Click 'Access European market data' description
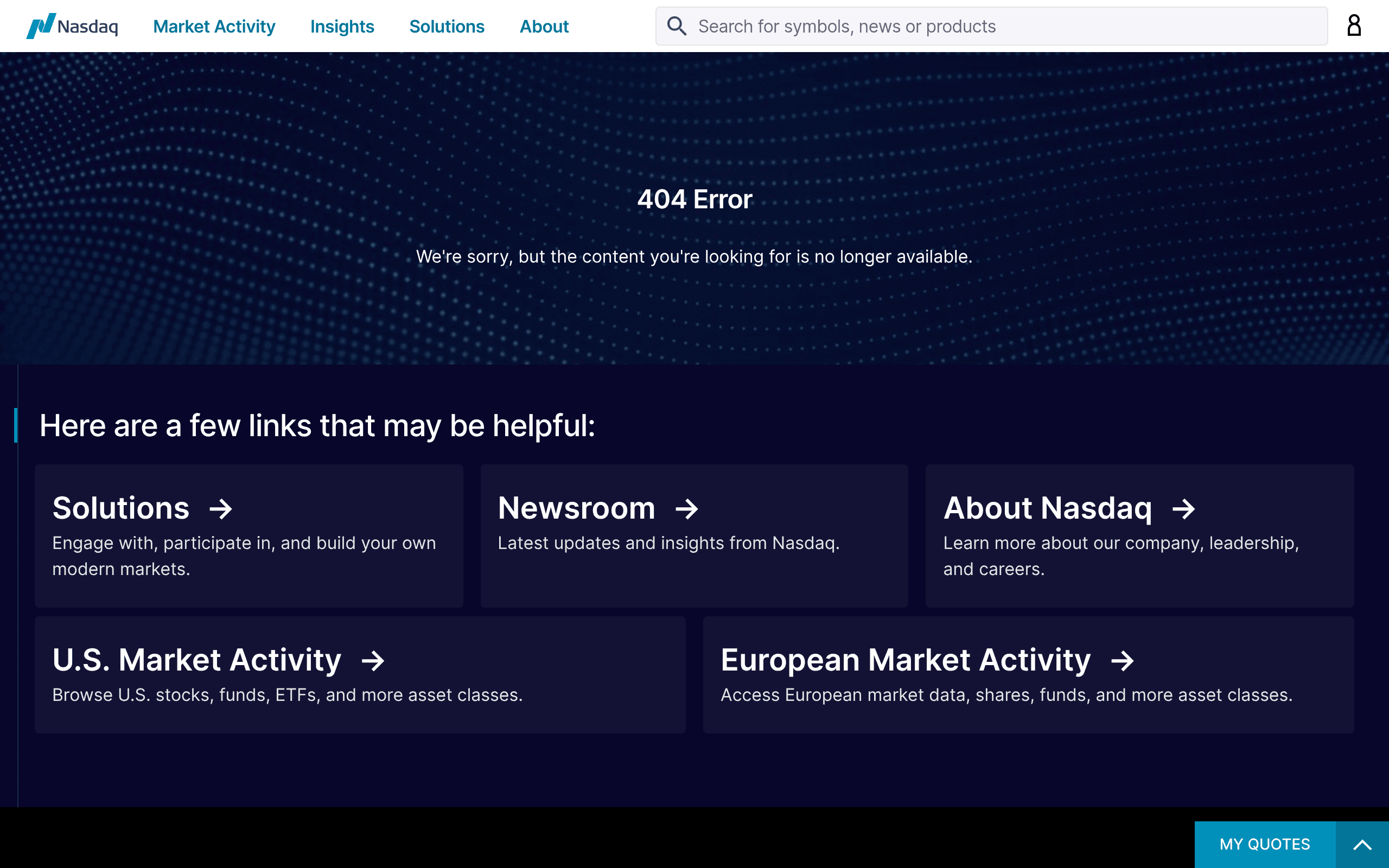Screen dimensions: 1389x868 (1006, 695)
